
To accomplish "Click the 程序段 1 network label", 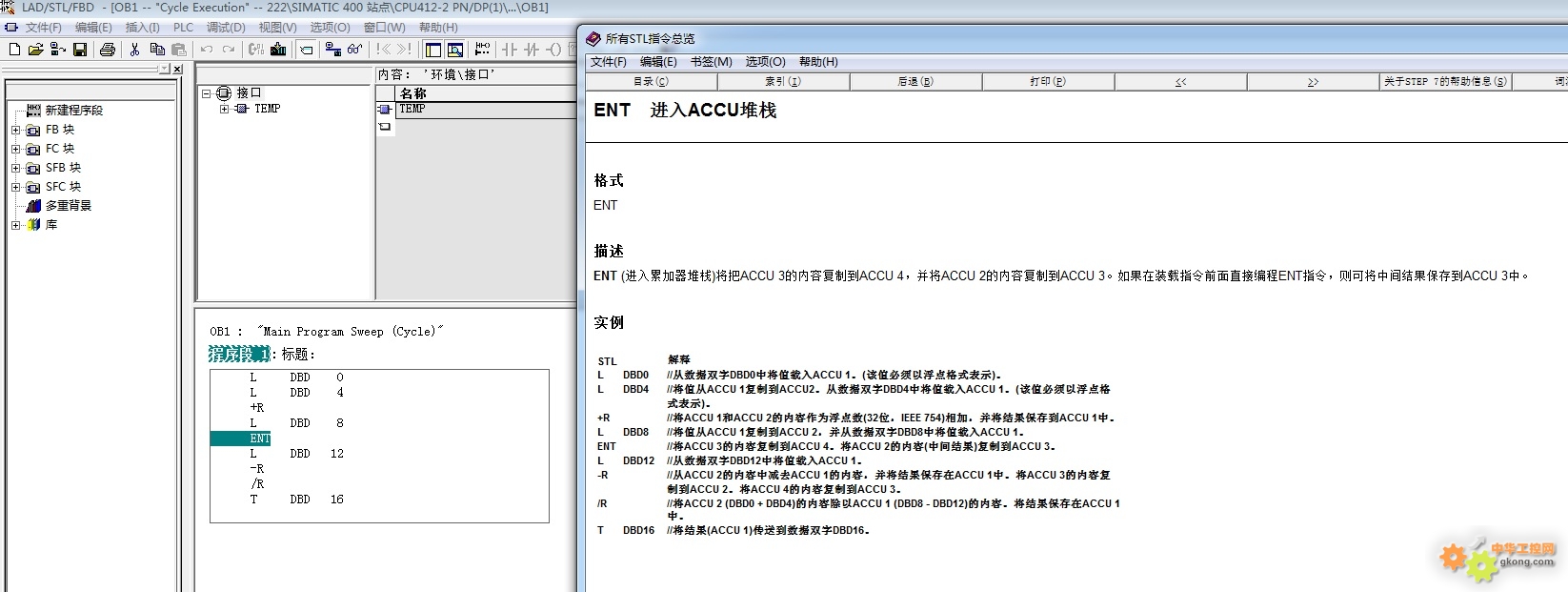I will tap(239, 355).
